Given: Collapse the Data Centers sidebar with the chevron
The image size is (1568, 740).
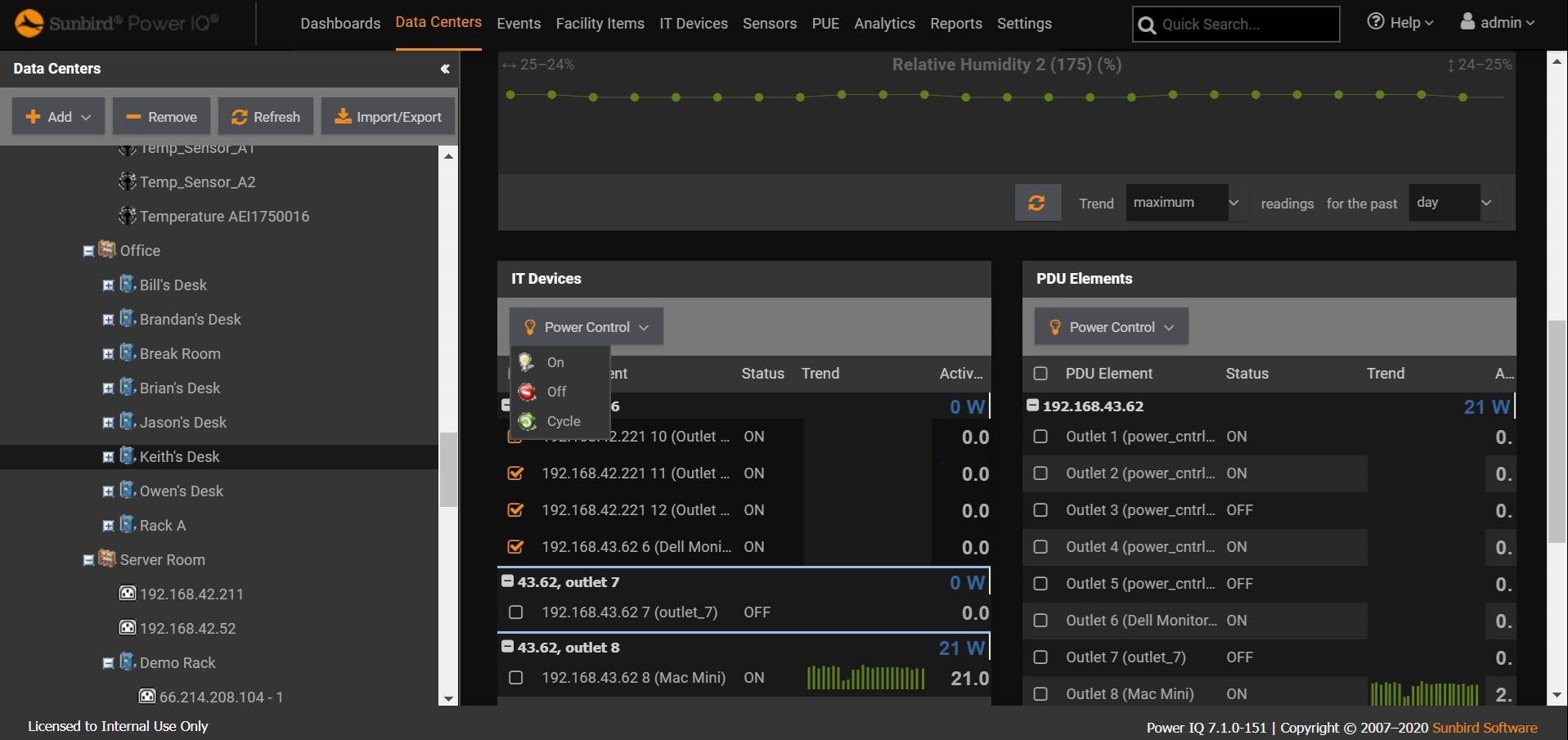Looking at the screenshot, I should click(x=445, y=69).
